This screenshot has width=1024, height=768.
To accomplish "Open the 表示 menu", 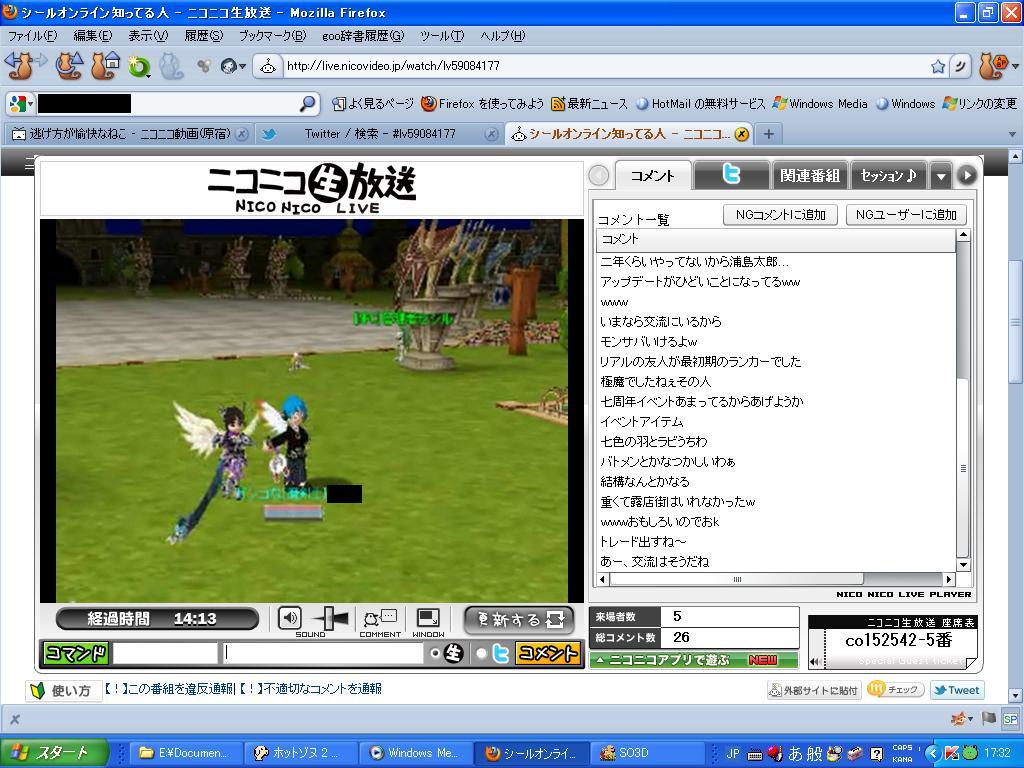I will coord(148,36).
